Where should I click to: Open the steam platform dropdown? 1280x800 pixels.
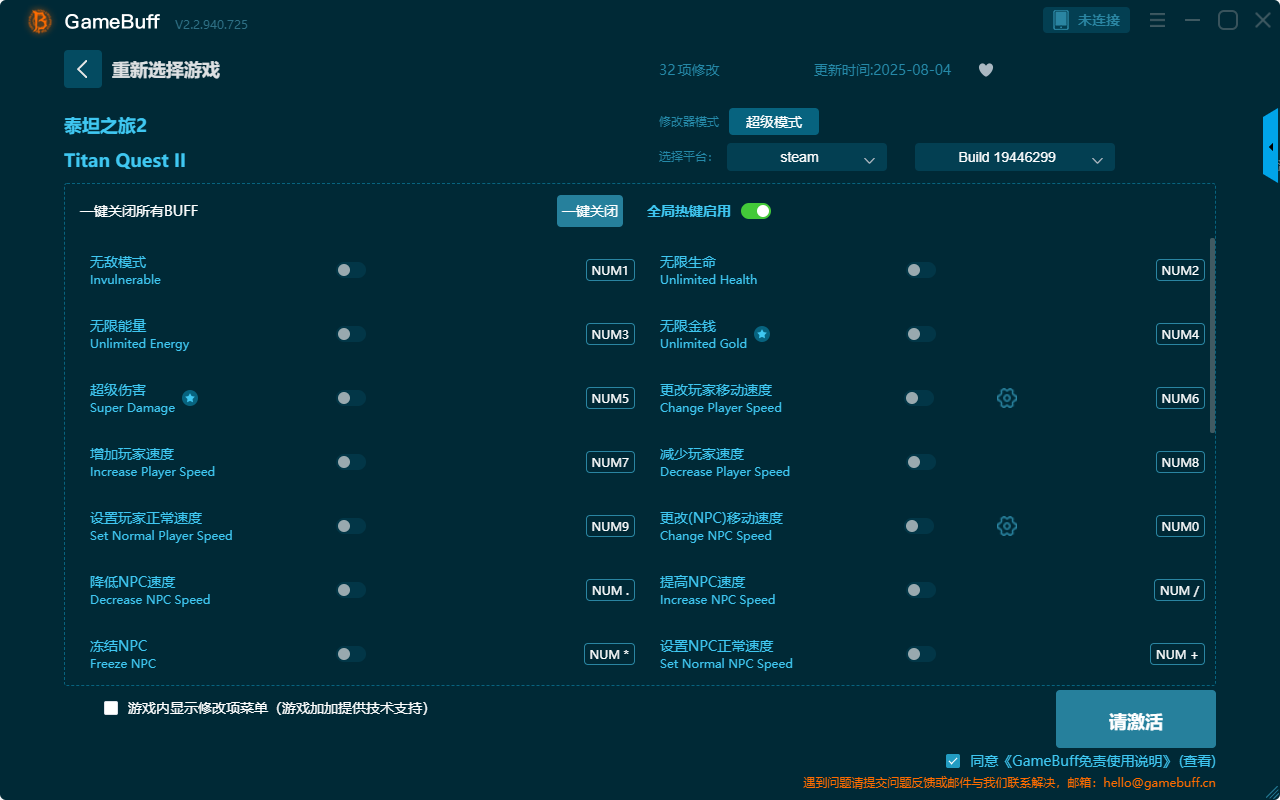click(807, 157)
